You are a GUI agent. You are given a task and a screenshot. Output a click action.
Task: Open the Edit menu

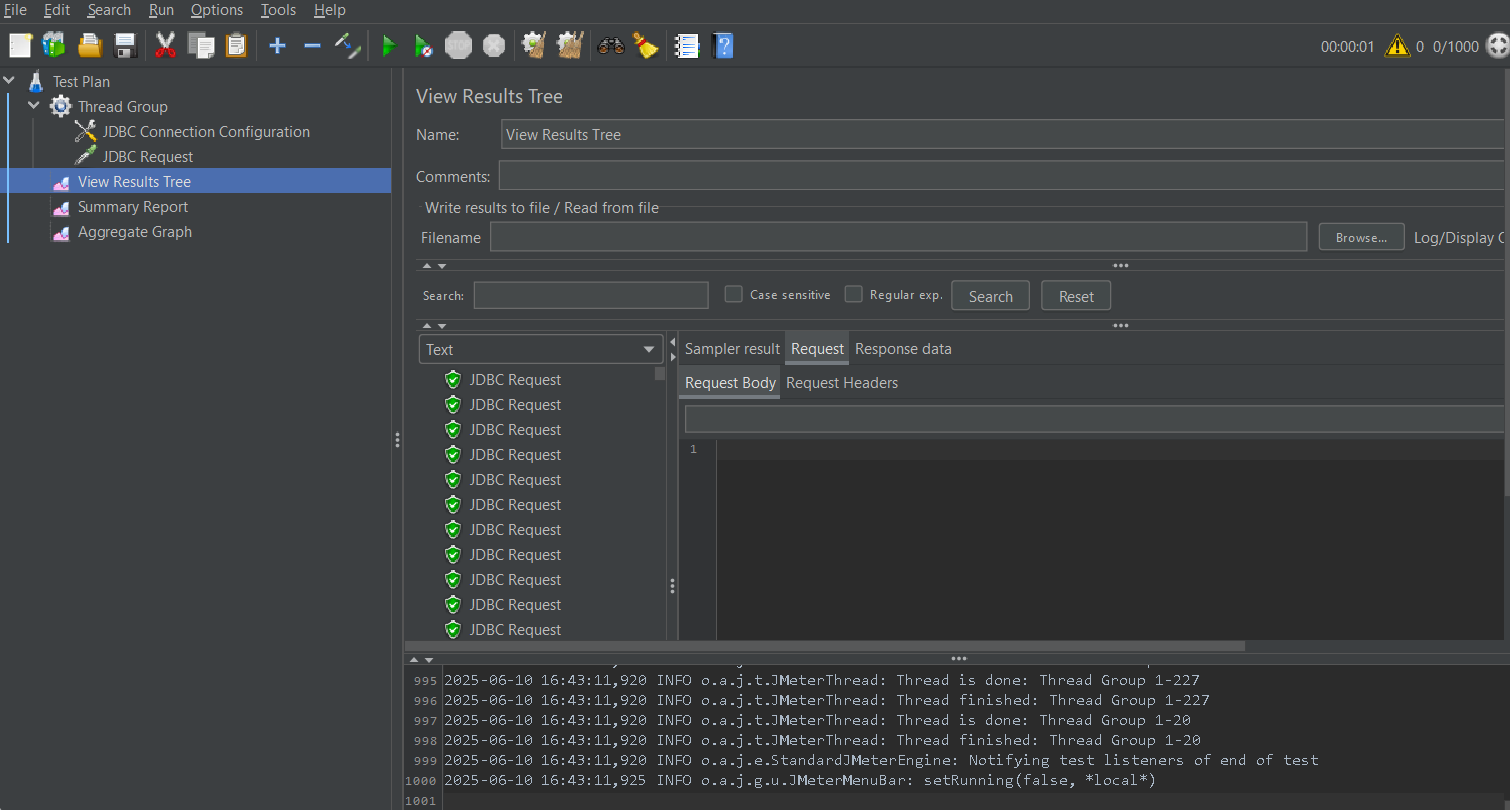(57, 10)
